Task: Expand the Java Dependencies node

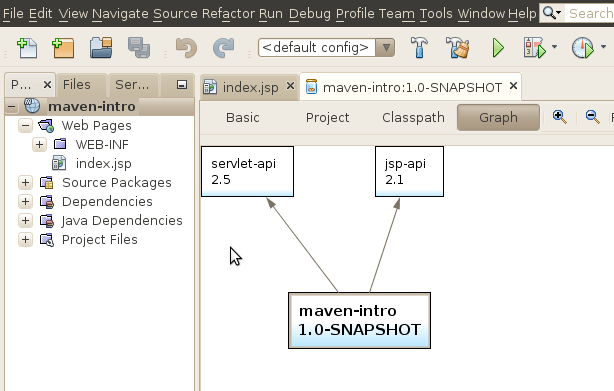Action: [x=25, y=220]
